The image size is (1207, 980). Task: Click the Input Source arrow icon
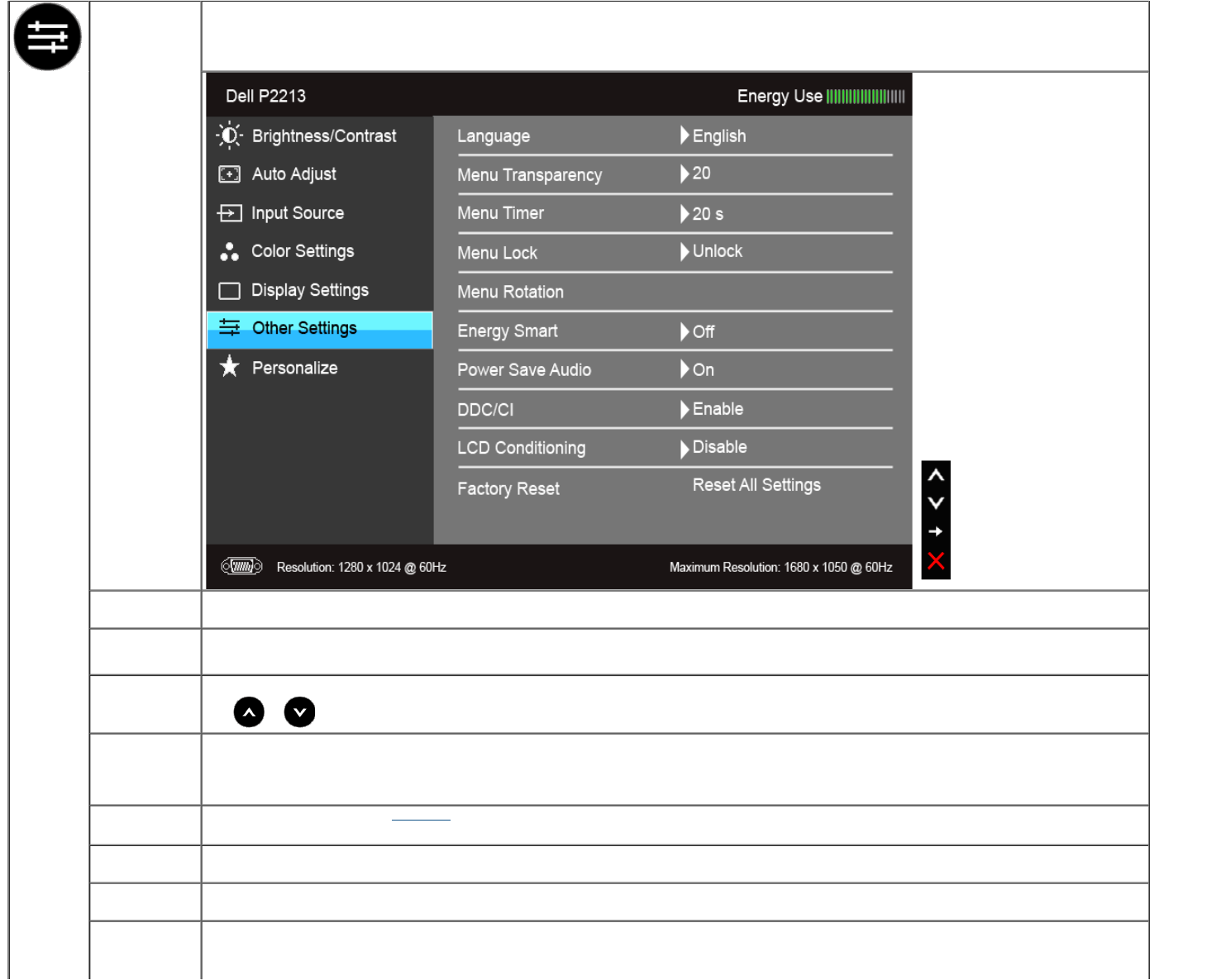point(229,213)
